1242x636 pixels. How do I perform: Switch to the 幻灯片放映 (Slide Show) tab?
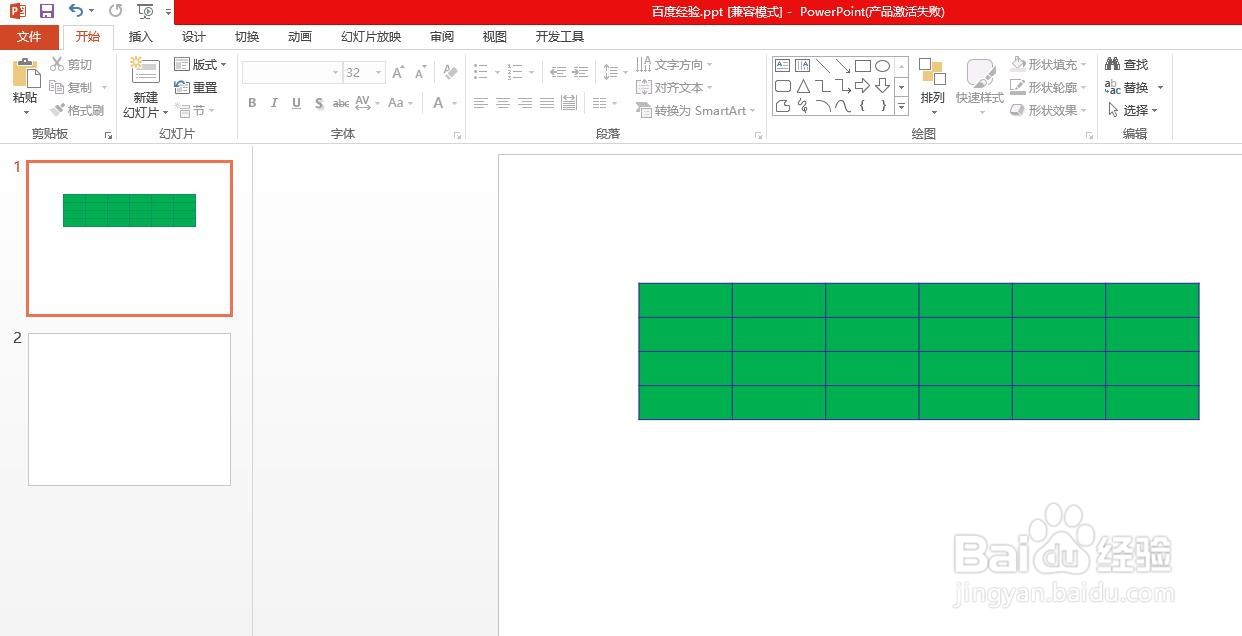(x=371, y=37)
